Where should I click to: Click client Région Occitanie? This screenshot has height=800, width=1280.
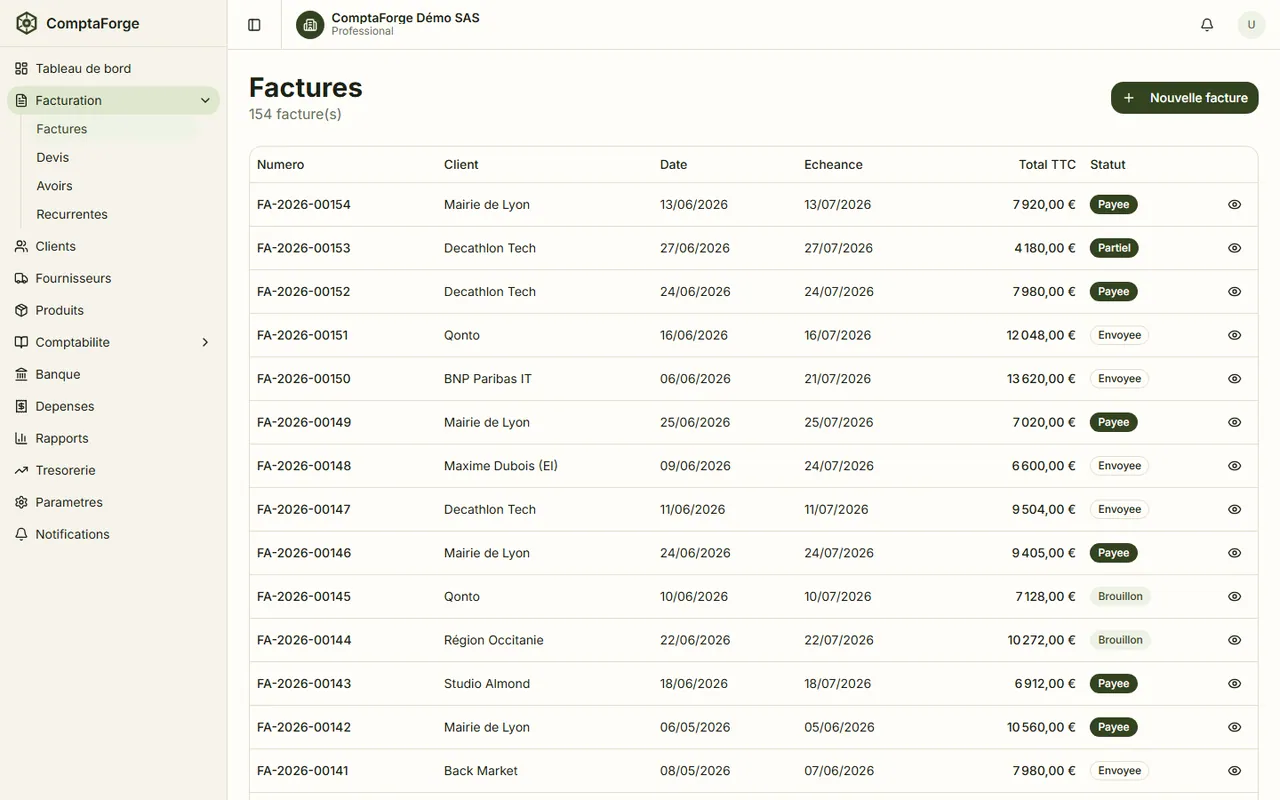(494, 640)
